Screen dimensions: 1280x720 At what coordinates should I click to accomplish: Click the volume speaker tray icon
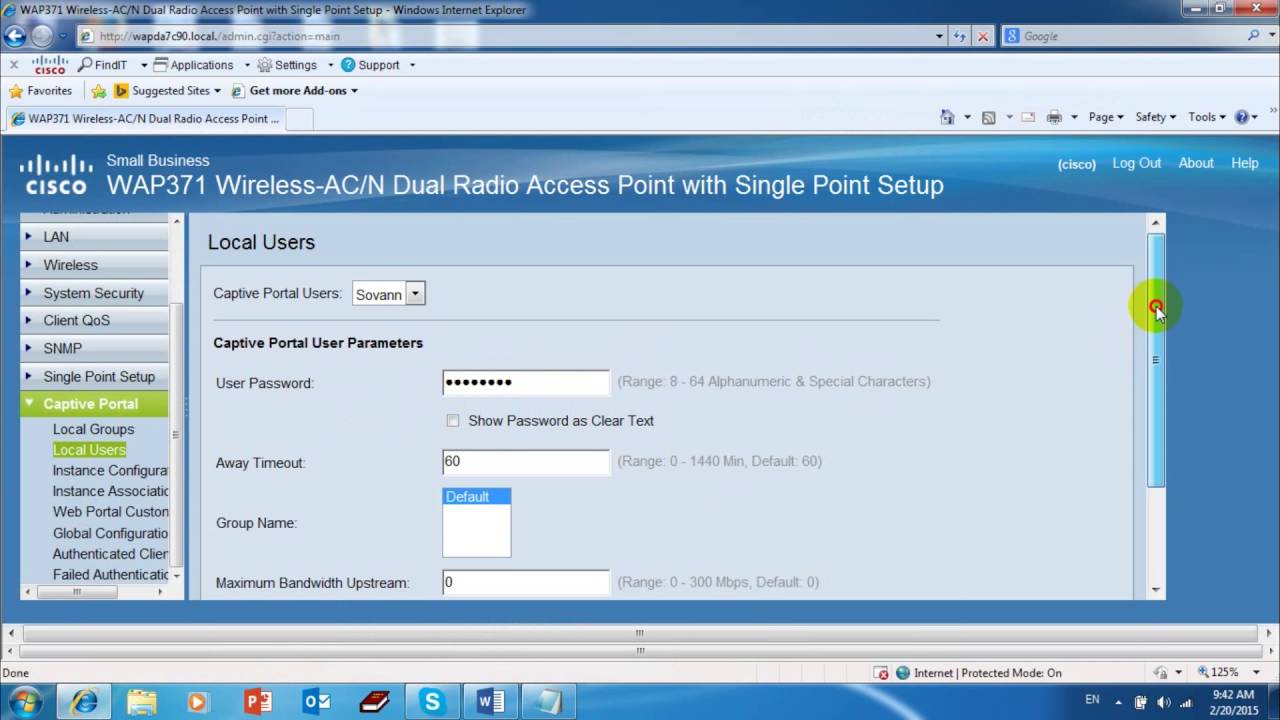point(1163,702)
